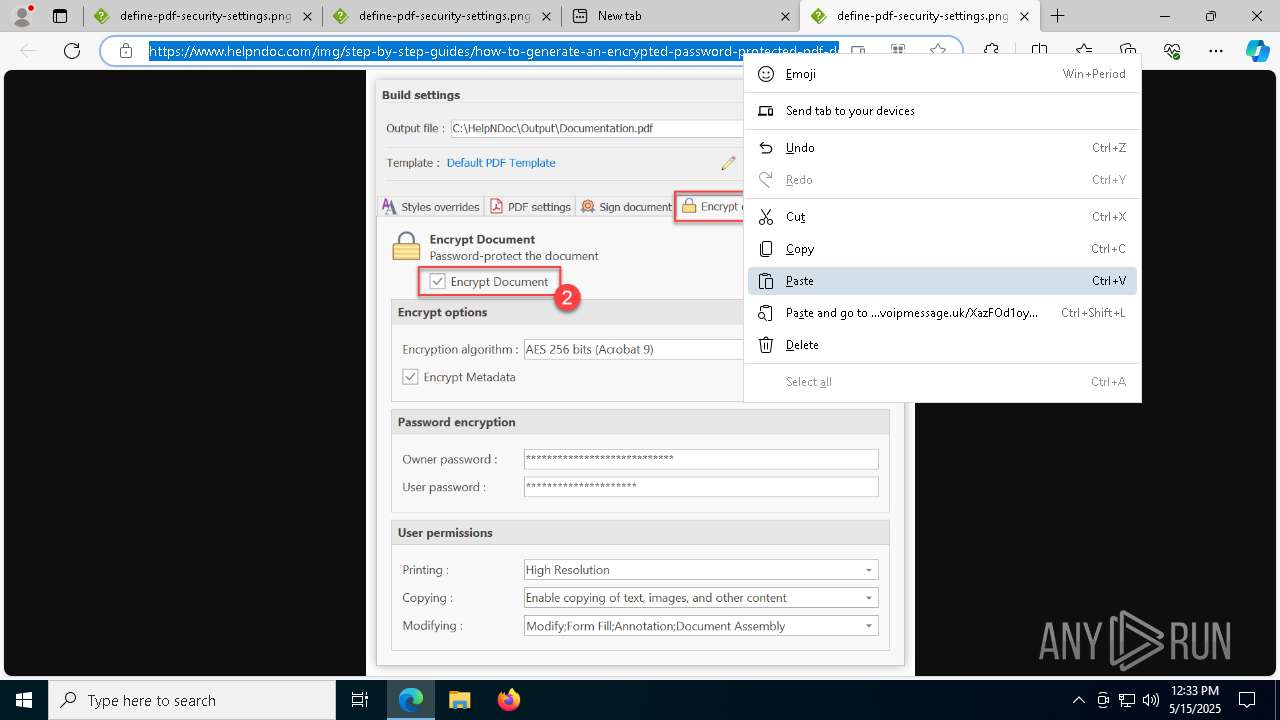Screen dimensions: 1280x720
Task: Open the Windows Start menu
Action: click(x=23, y=700)
